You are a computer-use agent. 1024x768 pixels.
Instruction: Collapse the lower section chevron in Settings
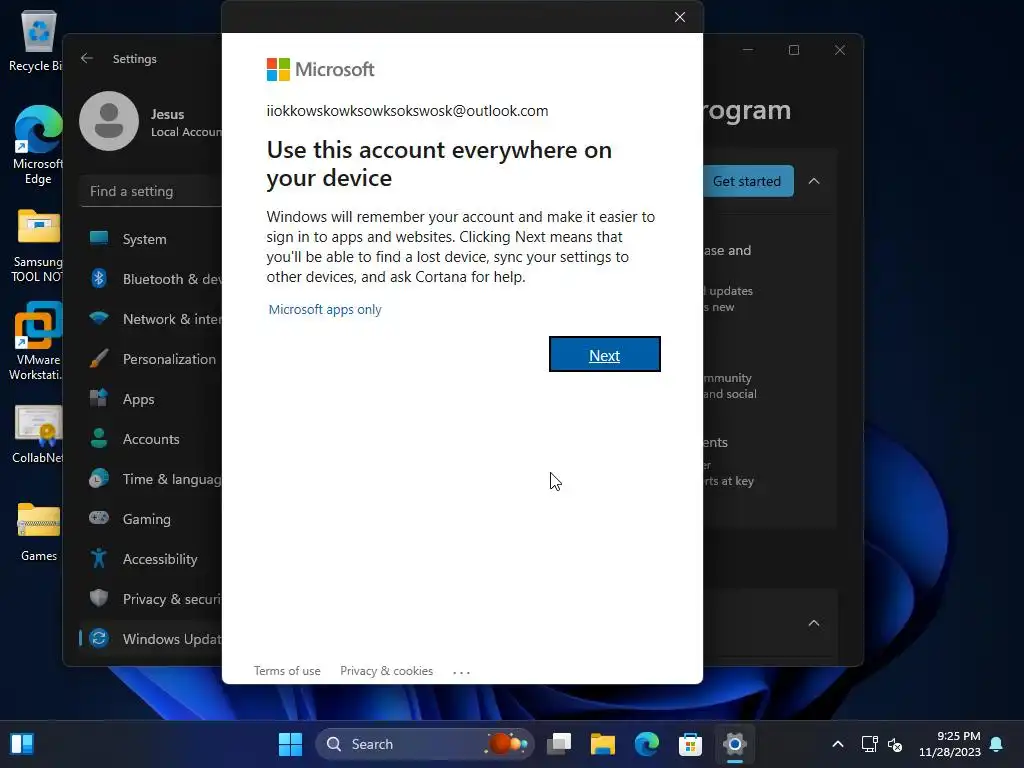[814, 623]
